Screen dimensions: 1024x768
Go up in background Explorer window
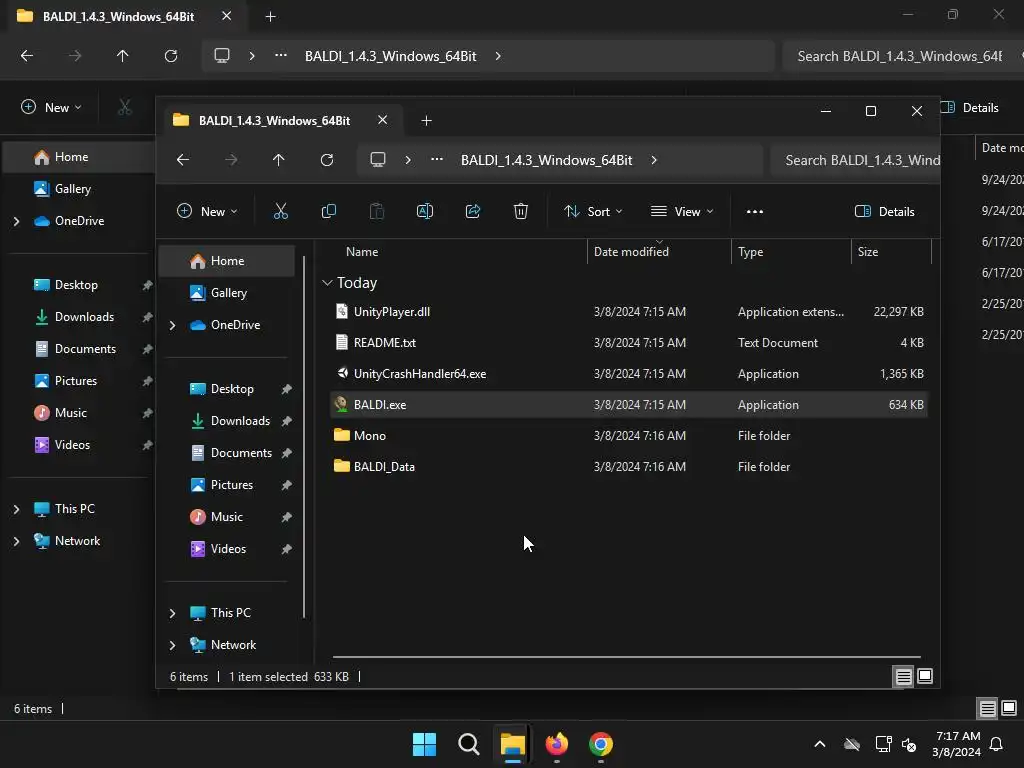click(123, 56)
